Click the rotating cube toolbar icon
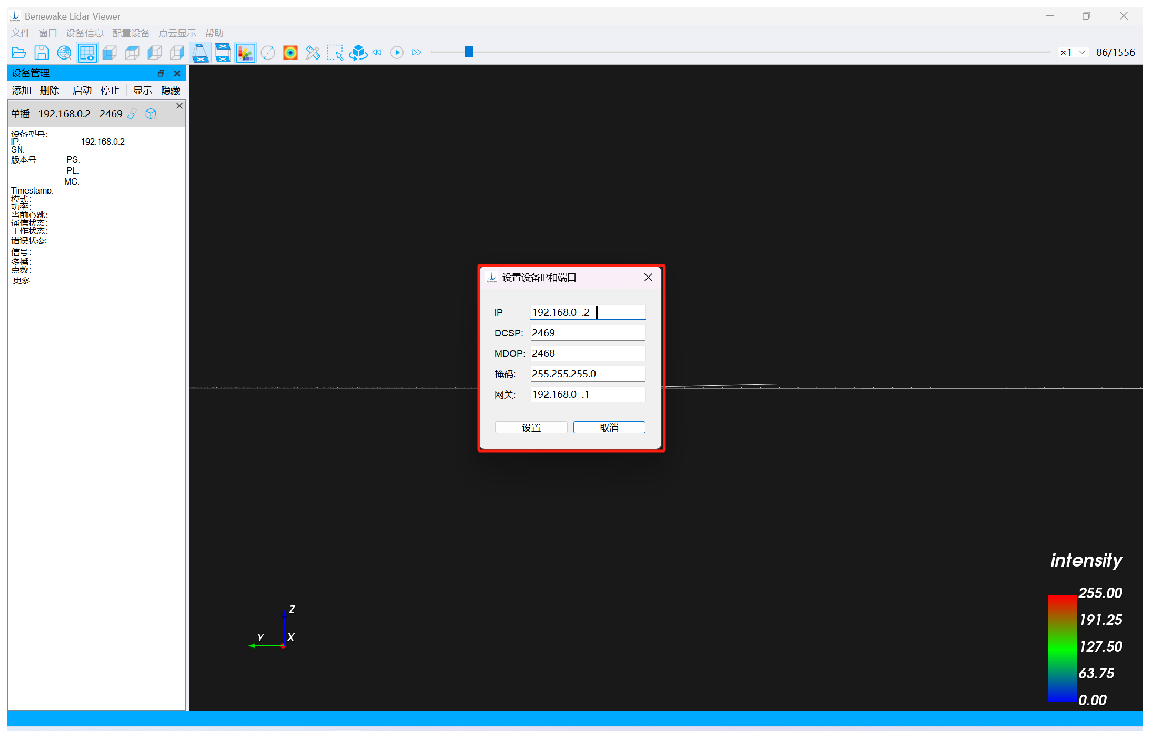 [358, 53]
